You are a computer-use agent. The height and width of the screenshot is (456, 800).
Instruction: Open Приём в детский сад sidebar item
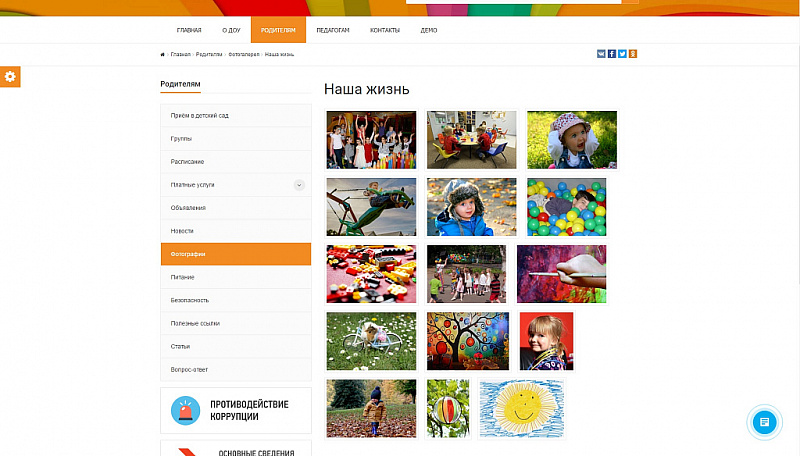coord(236,115)
